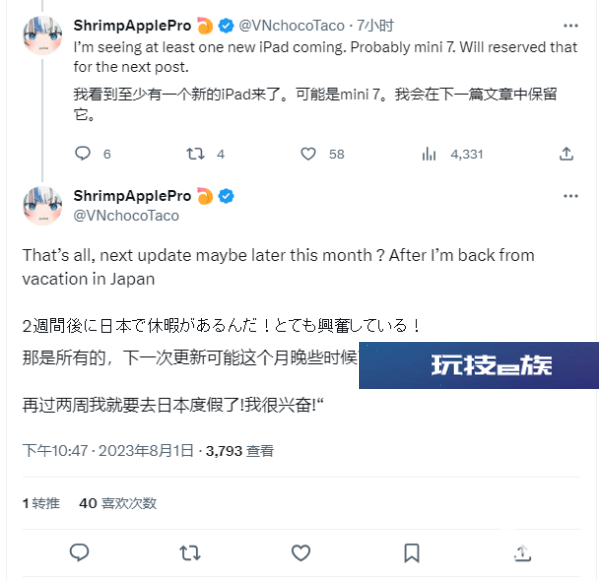The height and width of the screenshot is (580, 600).
Task: Open the @VNchocoTaco handle under the main tweet name
Action: (x=126, y=216)
